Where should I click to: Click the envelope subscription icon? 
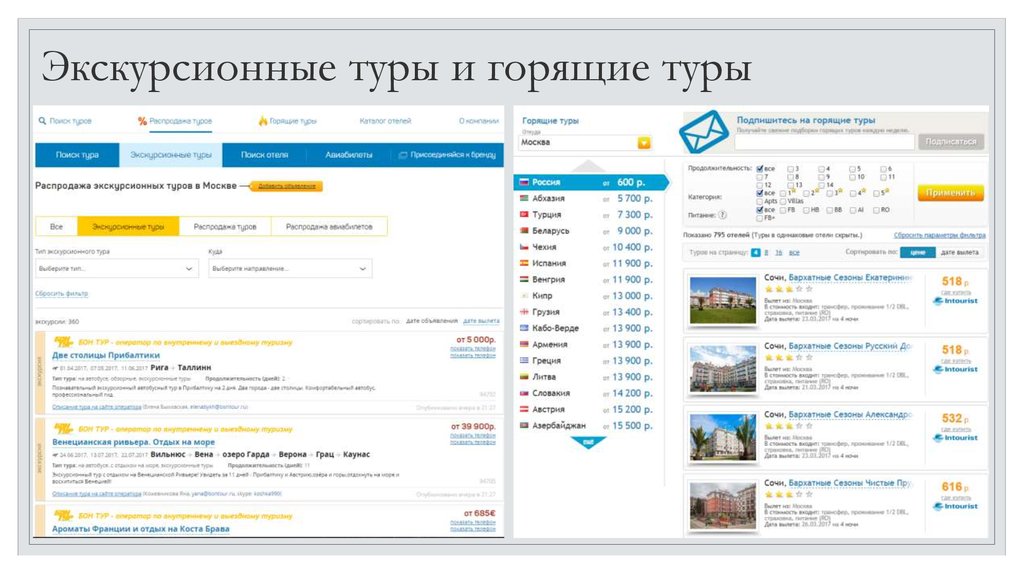704,131
